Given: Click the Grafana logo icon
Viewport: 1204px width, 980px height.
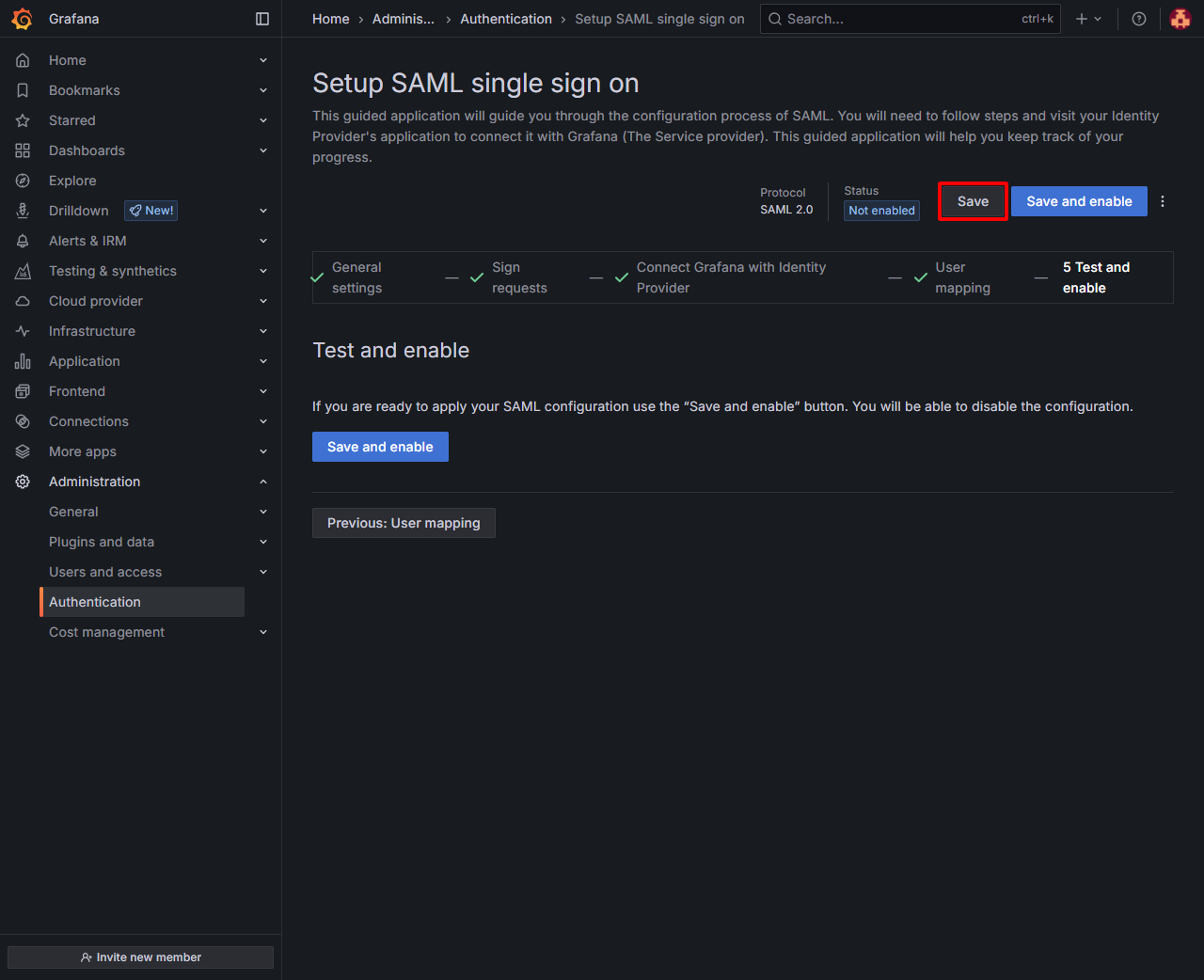Looking at the screenshot, I should tap(23, 19).
